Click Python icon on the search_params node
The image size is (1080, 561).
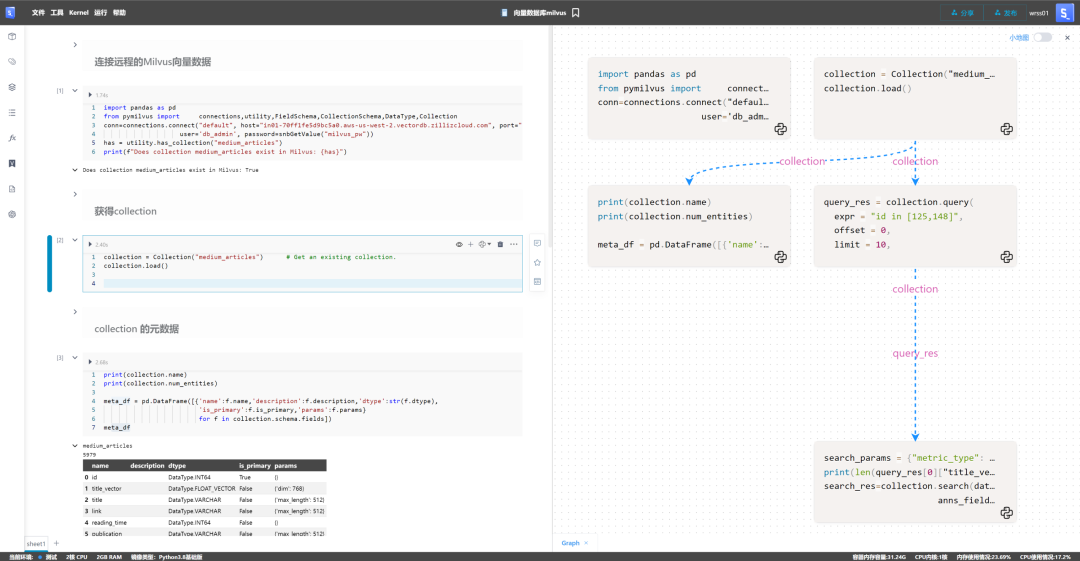point(1006,513)
